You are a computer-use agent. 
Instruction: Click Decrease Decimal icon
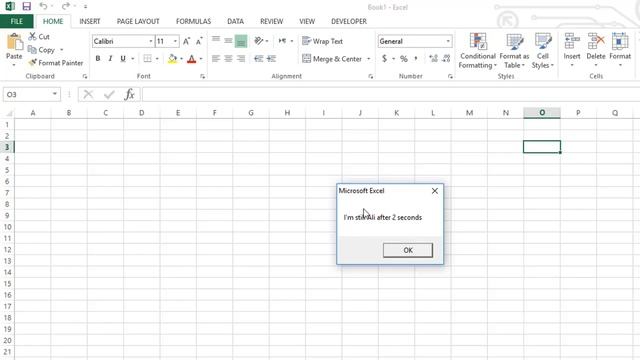pyautogui.click(x=446, y=59)
